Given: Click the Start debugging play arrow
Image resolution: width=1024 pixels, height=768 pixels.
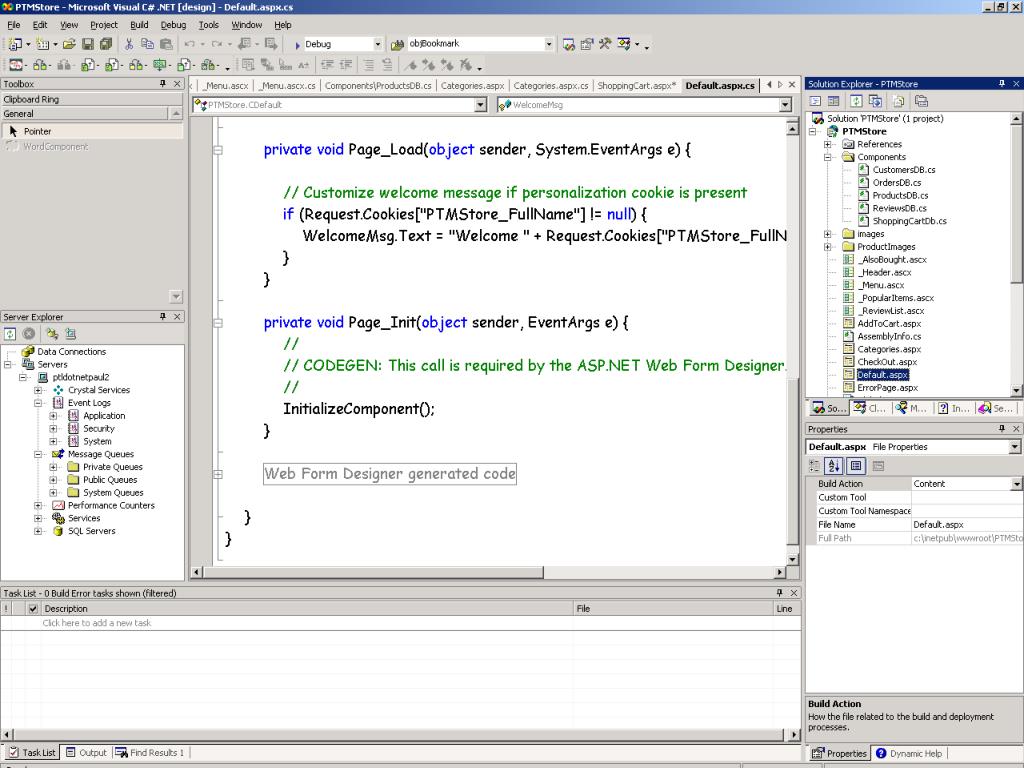Looking at the screenshot, I should pyautogui.click(x=297, y=44).
